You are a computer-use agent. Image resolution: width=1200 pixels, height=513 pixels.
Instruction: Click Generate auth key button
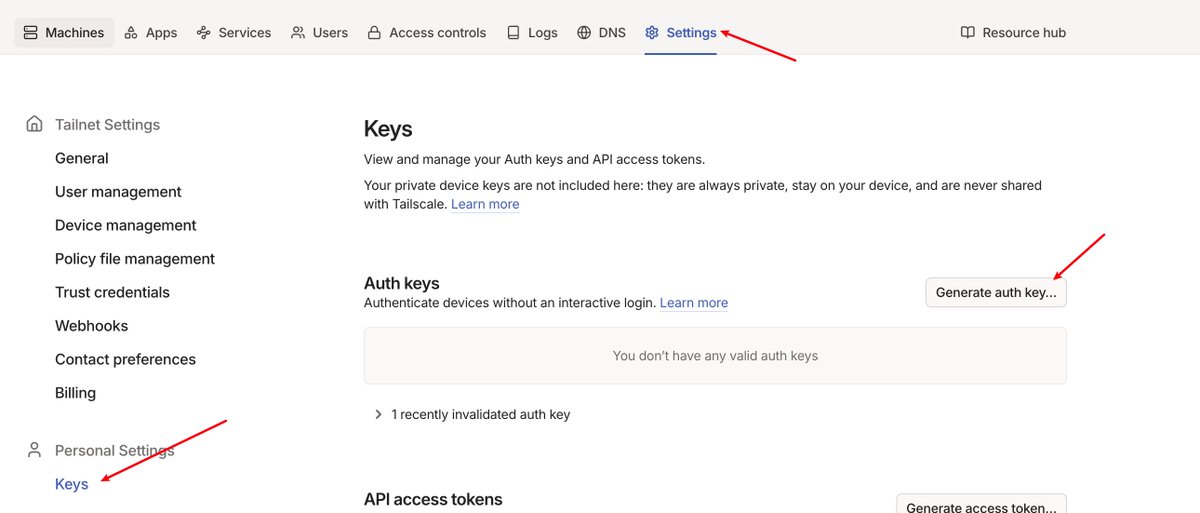coord(996,293)
